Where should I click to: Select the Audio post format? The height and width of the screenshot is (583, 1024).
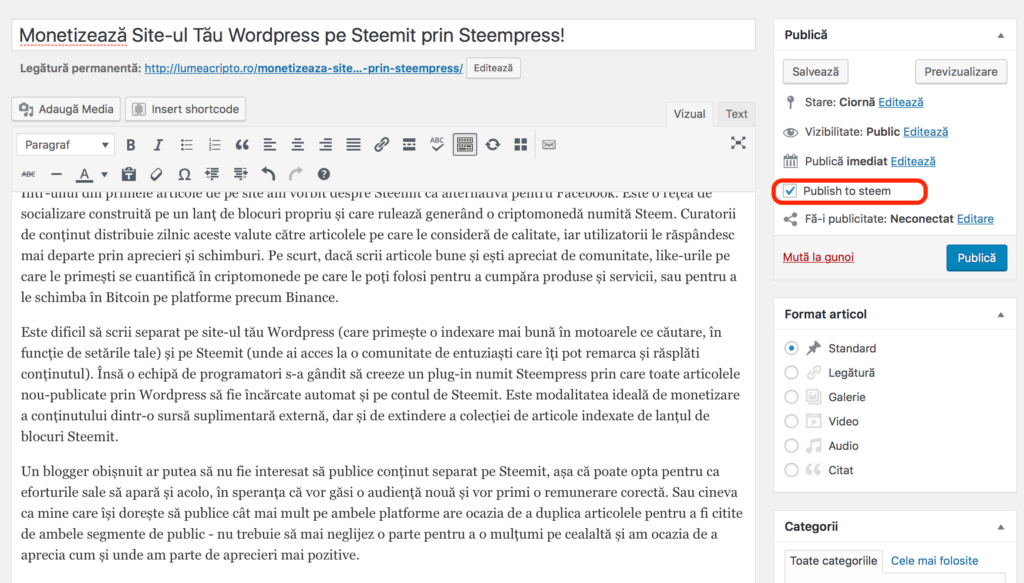[791, 446]
